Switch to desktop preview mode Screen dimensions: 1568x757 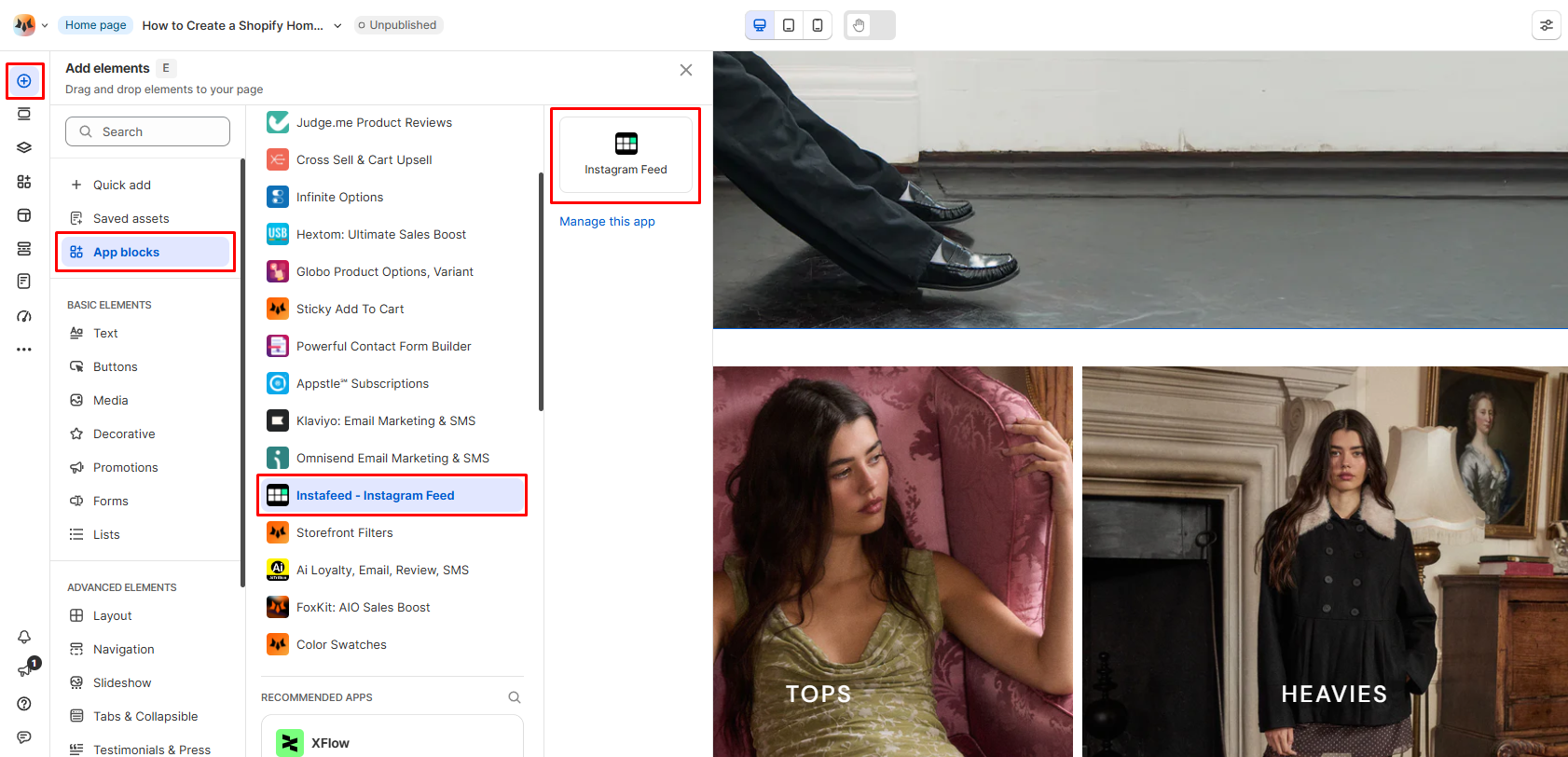coord(760,25)
